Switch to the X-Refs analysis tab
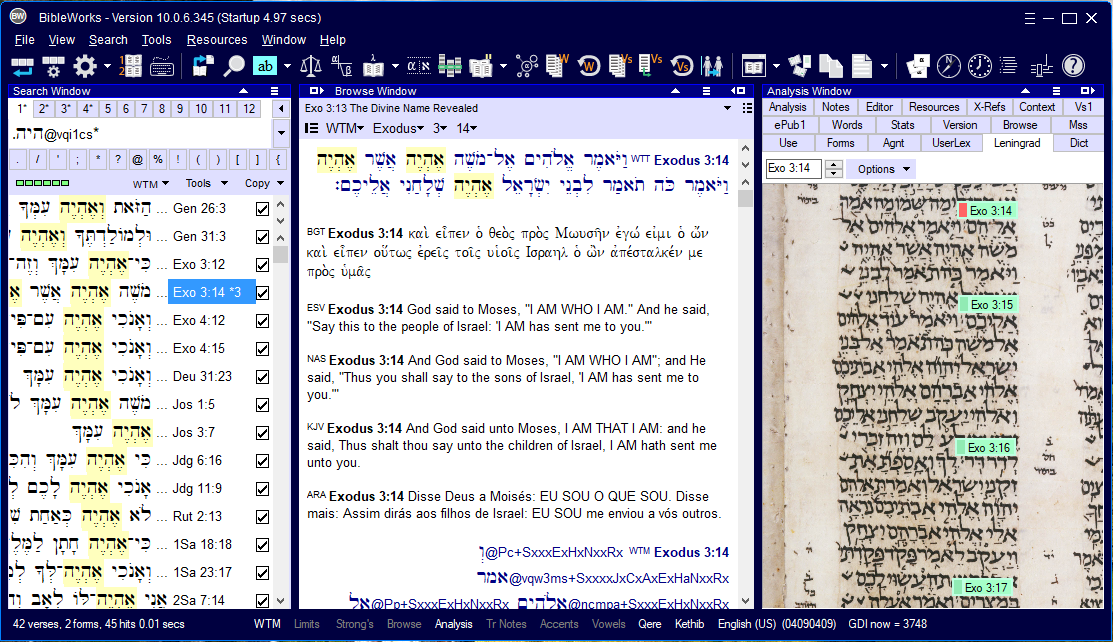This screenshot has height=642, width=1113. point(989,107)
